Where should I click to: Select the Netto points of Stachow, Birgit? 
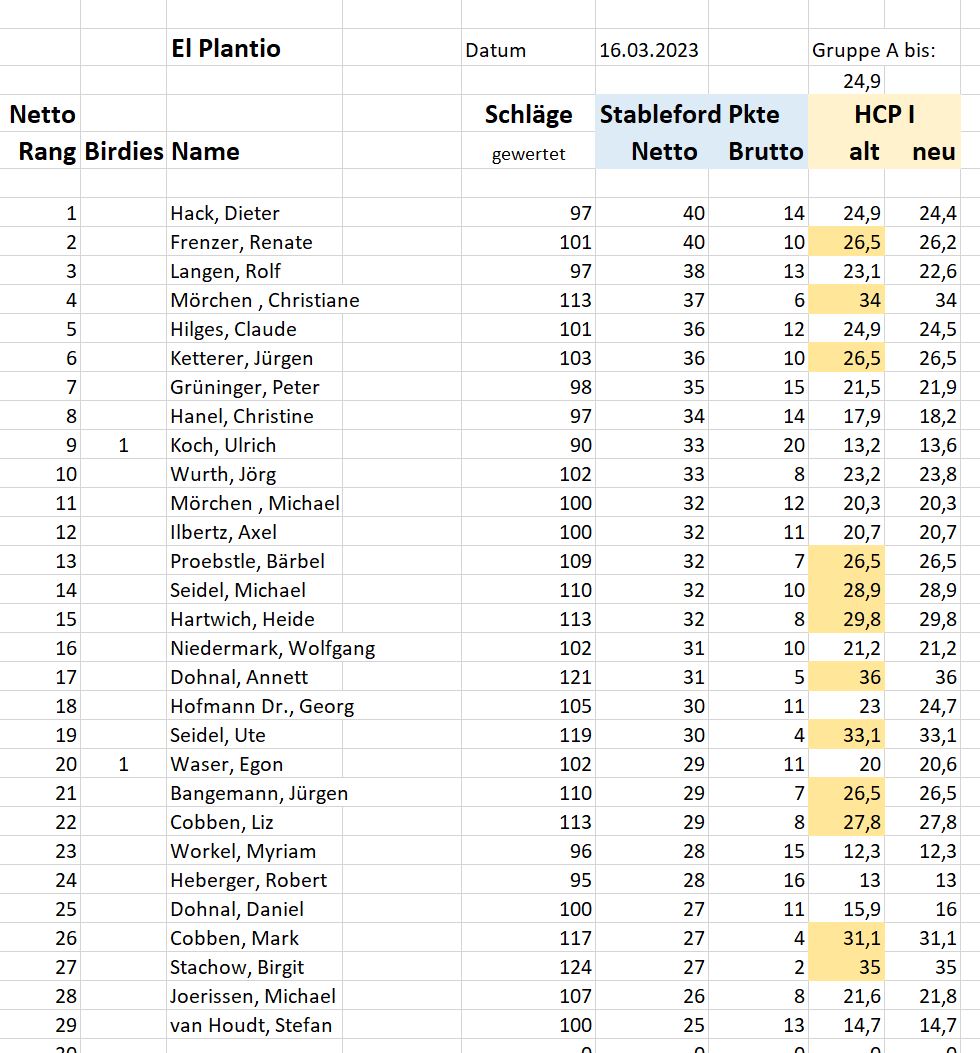click(x=652, y=967)
